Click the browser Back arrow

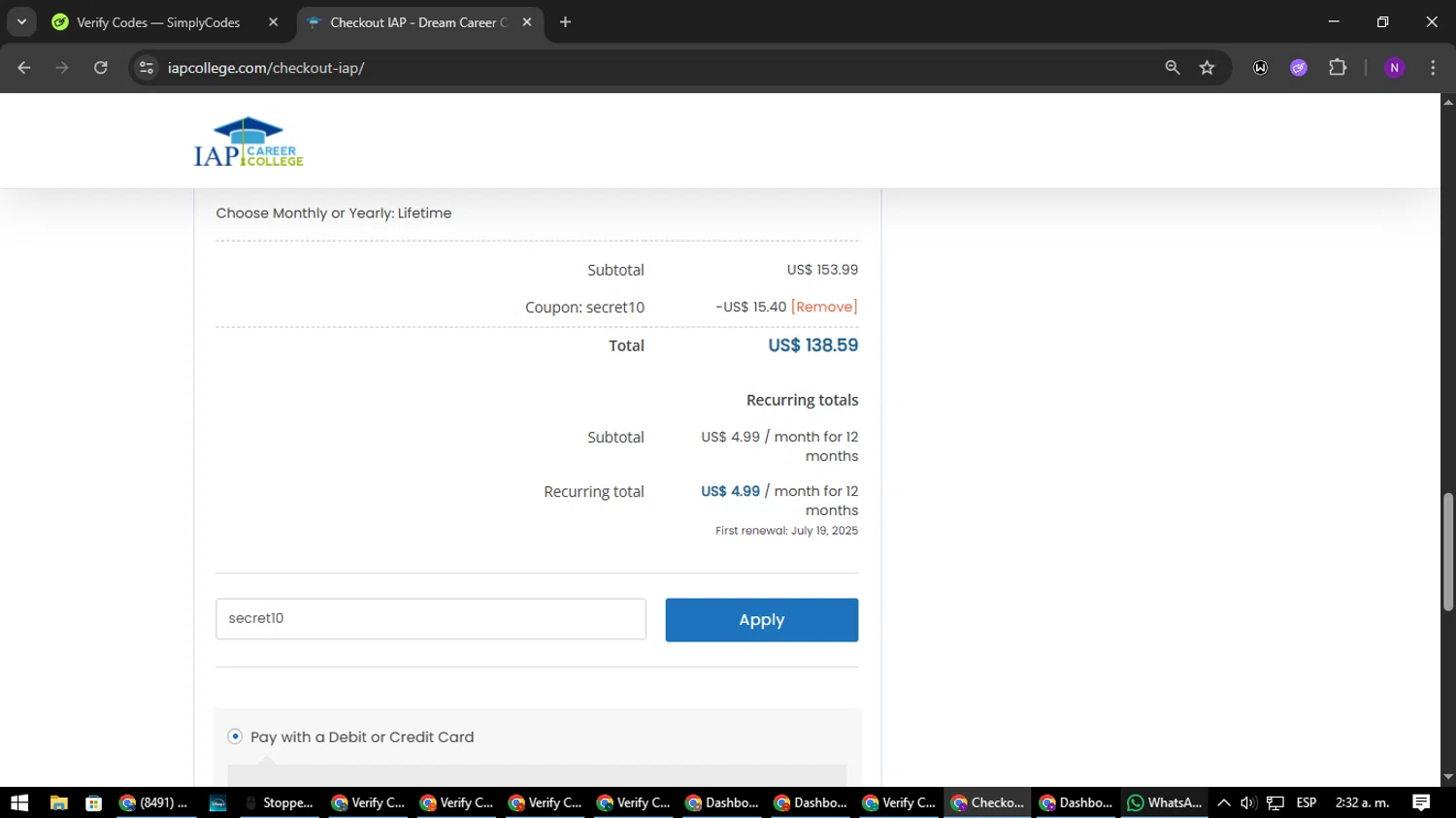(24, 68)
